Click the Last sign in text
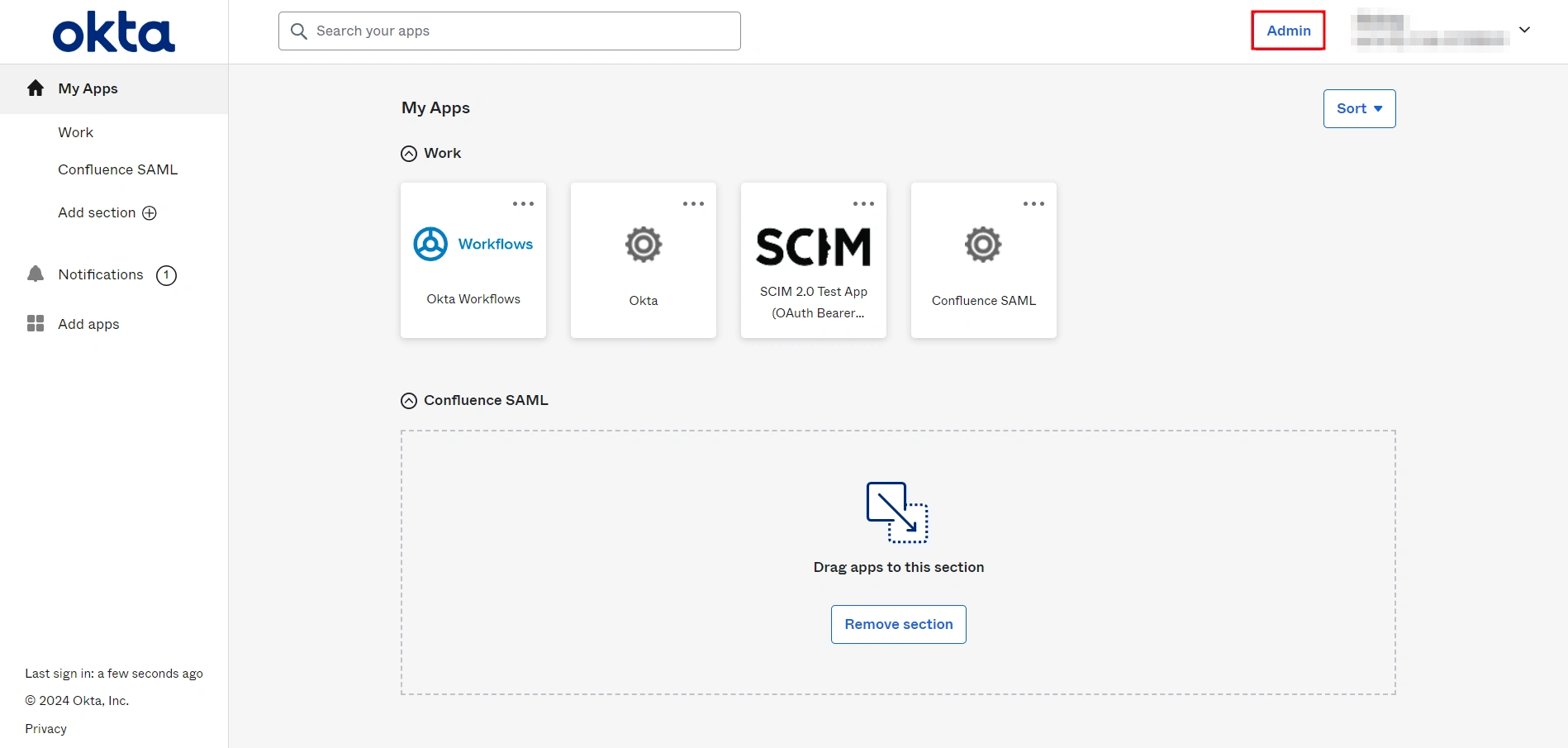The width and height of the screenshot is (1568, 748). pyautogui.click(x=114, y=674)
